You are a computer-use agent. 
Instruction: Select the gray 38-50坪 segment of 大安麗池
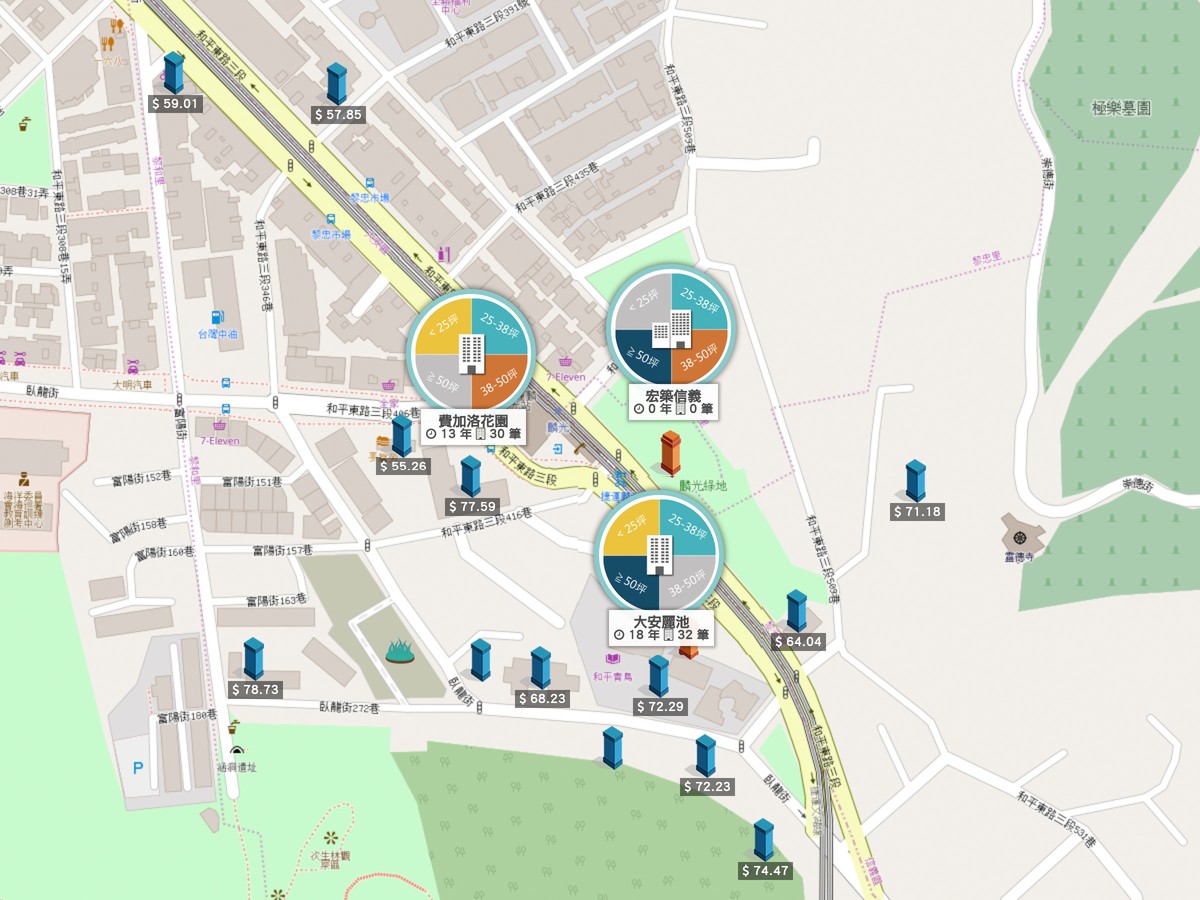(688, 582)
